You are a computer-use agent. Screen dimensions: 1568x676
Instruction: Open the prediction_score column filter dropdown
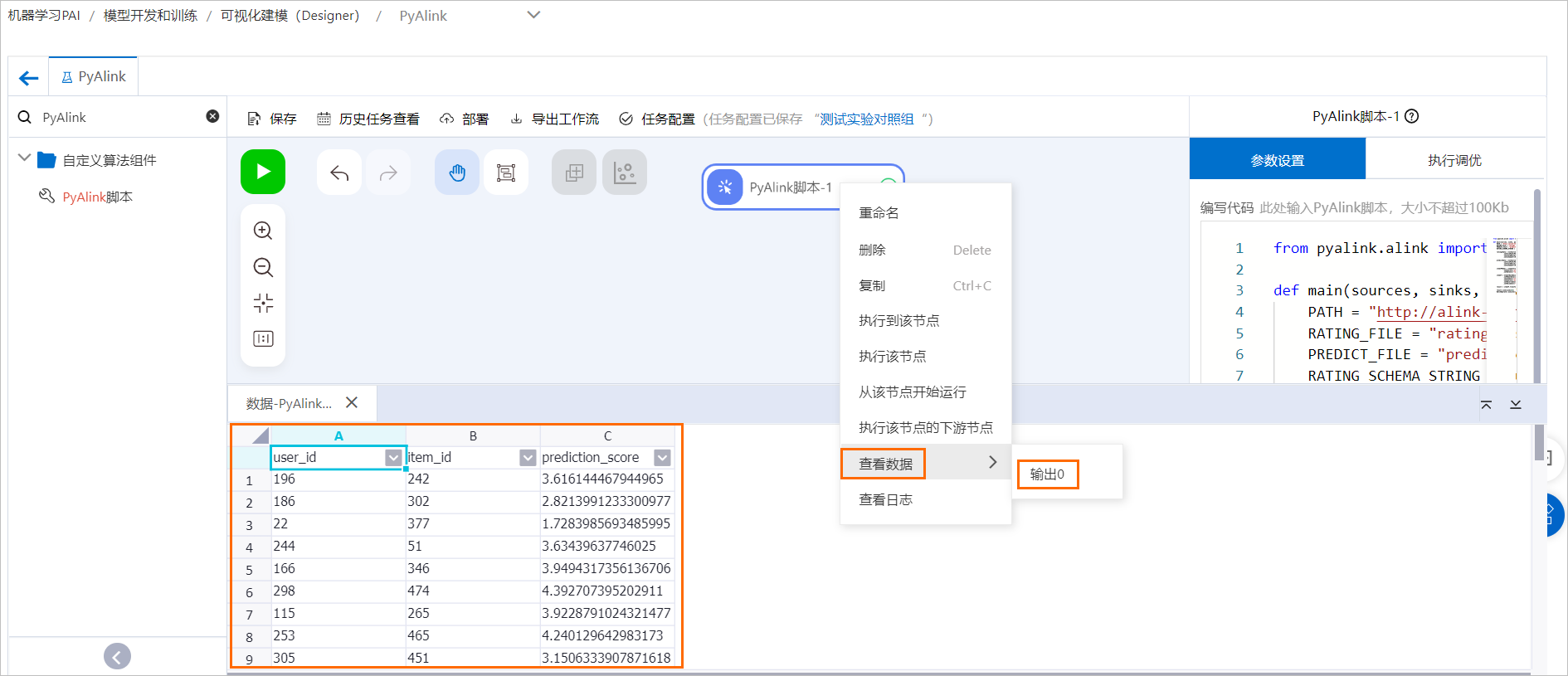[x=662, y=458]
